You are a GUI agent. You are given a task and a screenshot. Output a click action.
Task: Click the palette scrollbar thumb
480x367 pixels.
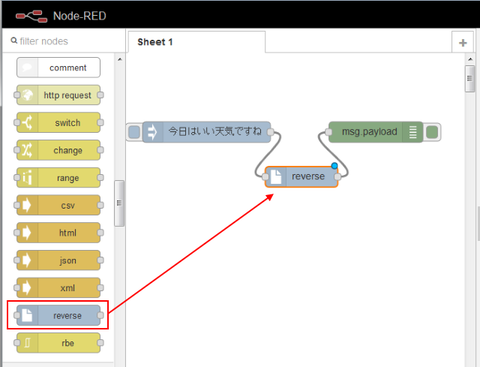[119, 203]
